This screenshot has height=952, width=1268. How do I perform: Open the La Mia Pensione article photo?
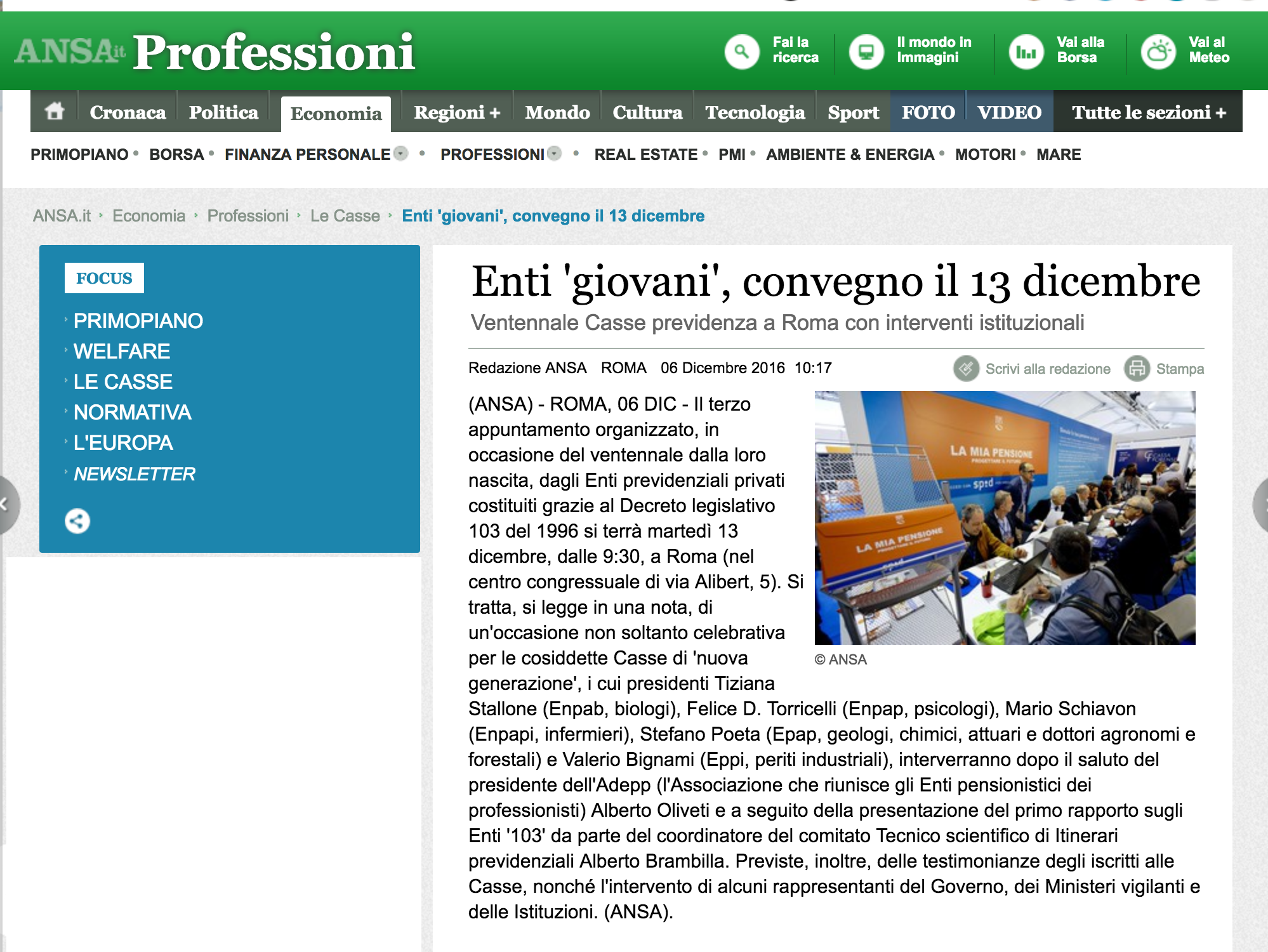click(x=1005, y=518)
